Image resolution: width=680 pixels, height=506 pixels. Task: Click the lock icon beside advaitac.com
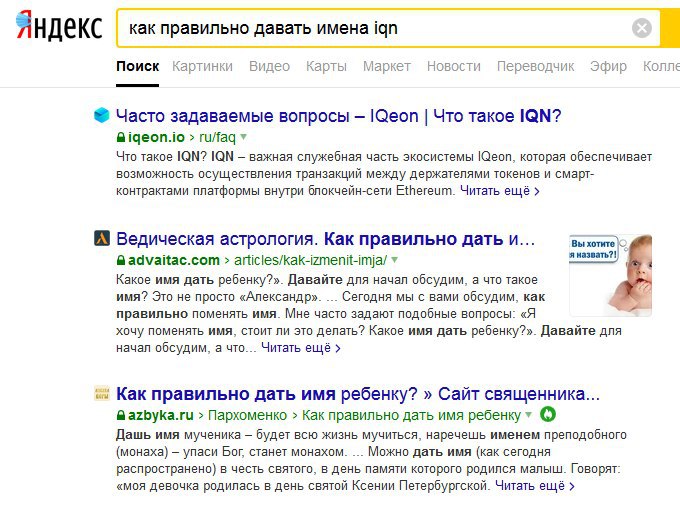(x=121, y=261)
